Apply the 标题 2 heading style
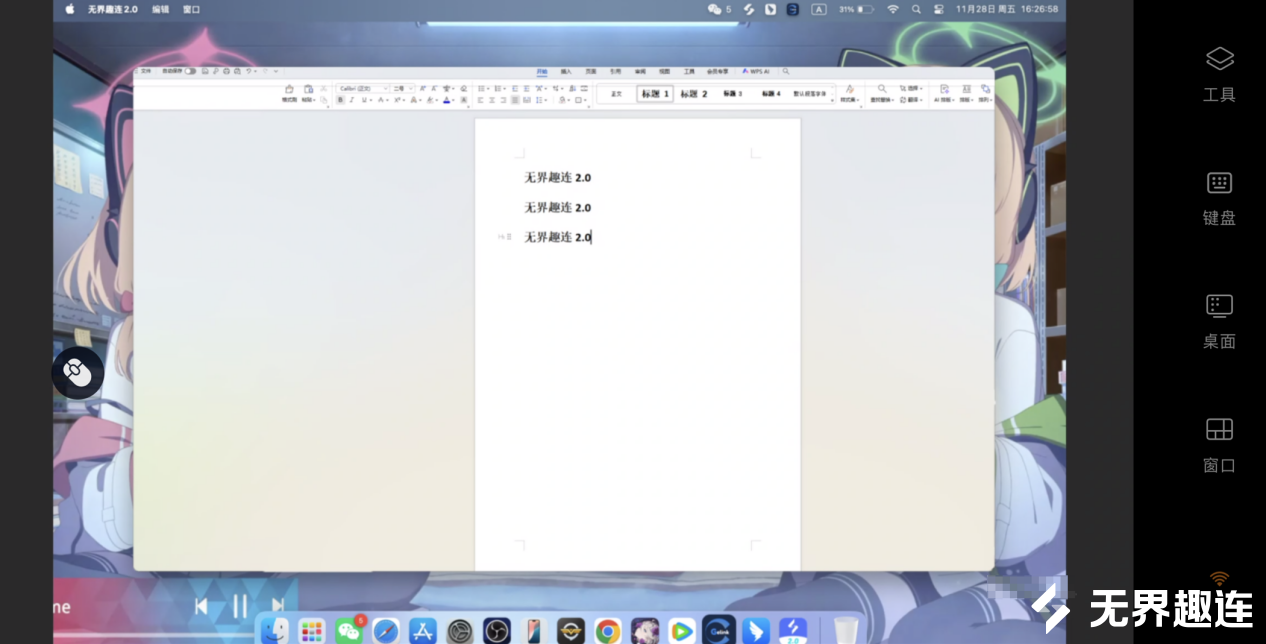Screen dimensions: 1266x644 pos(693,94)
